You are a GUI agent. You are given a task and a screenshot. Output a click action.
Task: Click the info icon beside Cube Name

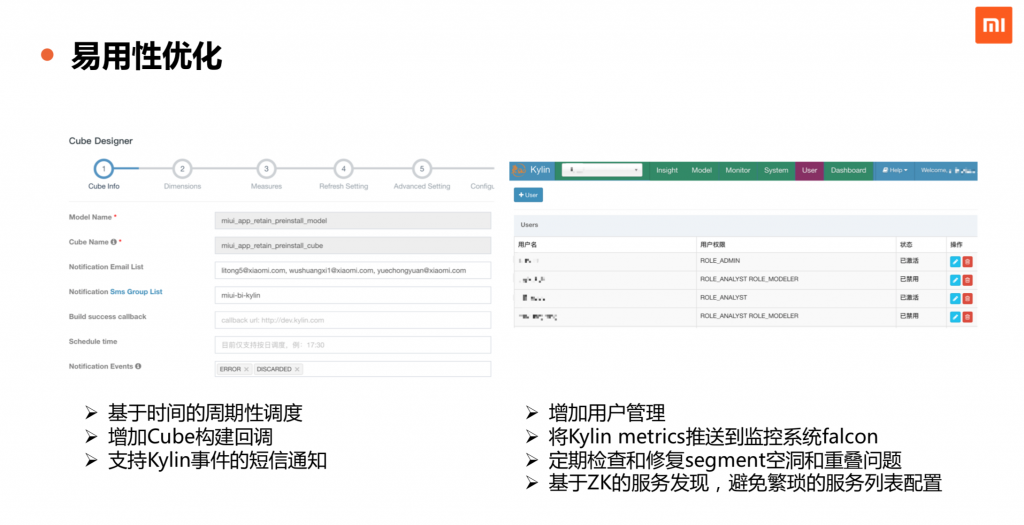[x=112, y=242]
